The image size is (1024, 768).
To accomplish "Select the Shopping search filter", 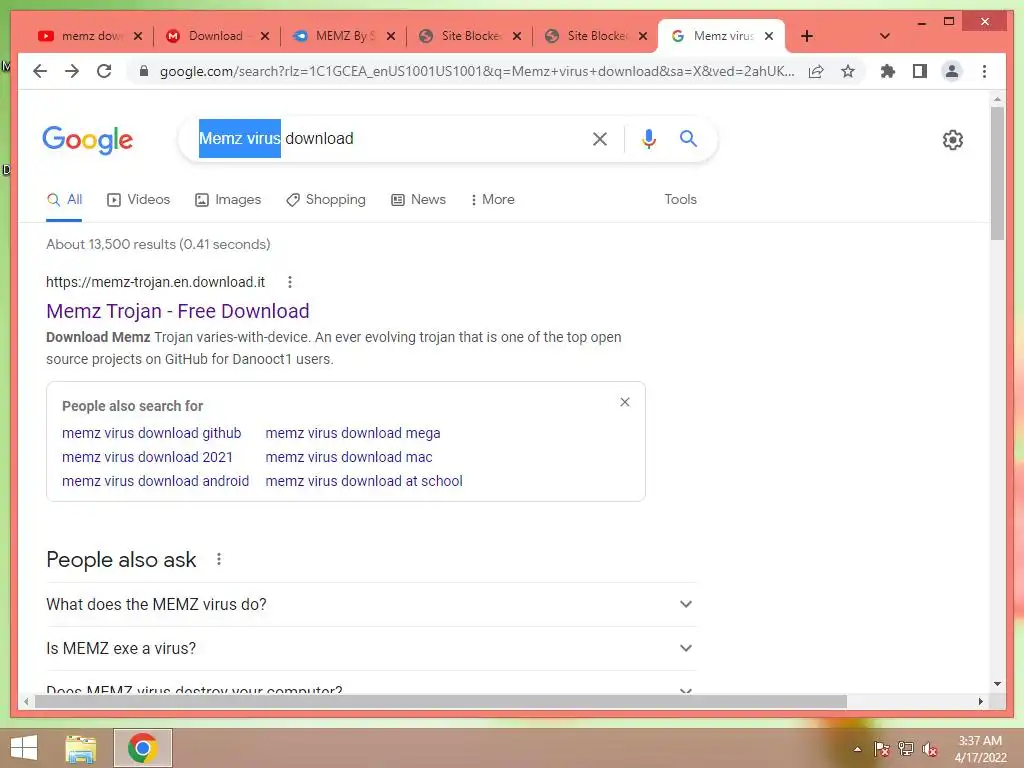I will click(326, 199).
